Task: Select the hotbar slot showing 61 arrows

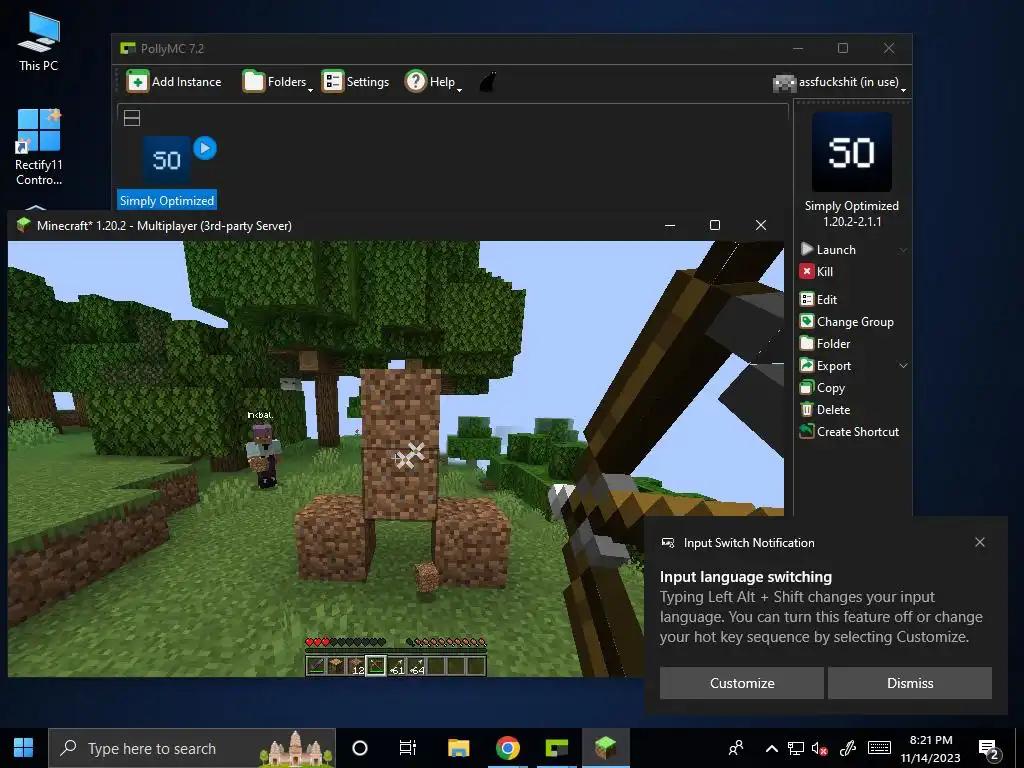Action: [x=396, y=665]
